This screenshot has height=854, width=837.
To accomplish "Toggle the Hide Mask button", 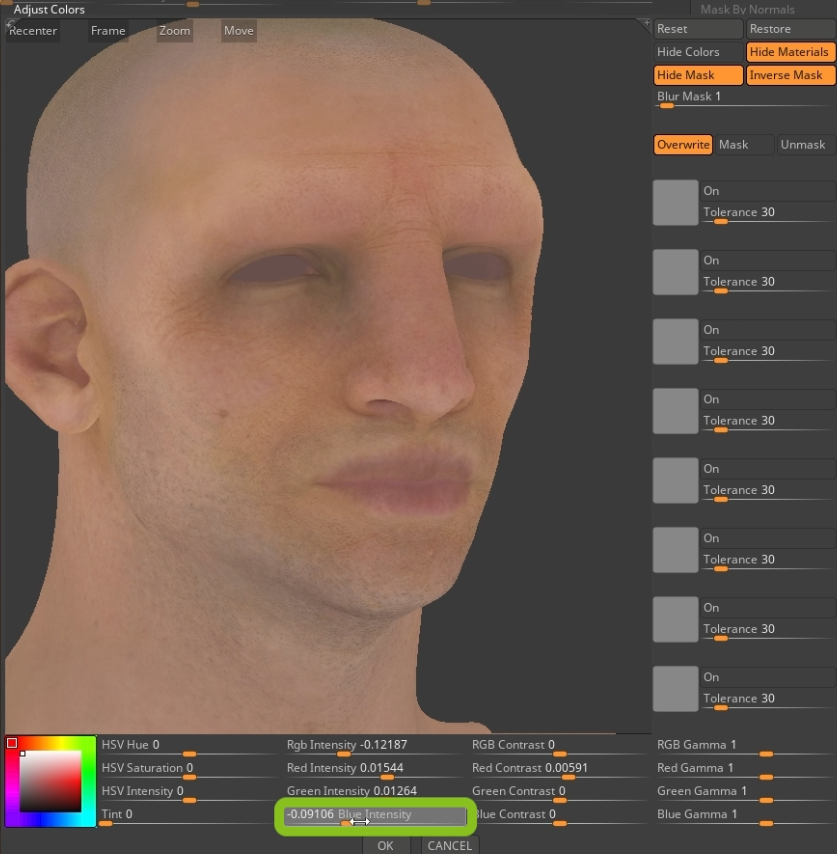I will coord(698,75).
